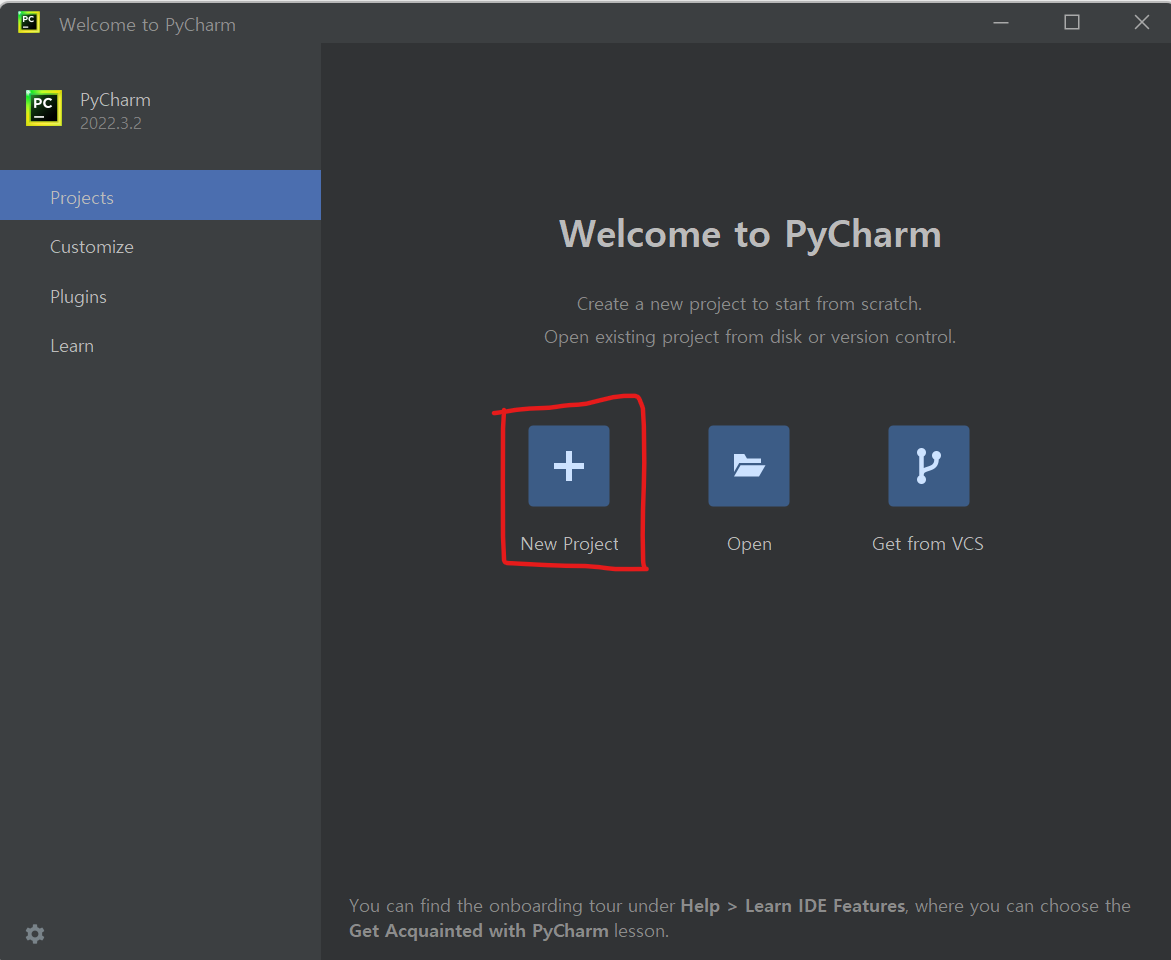Click the PyCharm name in sidebar header
Screen dimensions: 1171x960
[115, 100]
